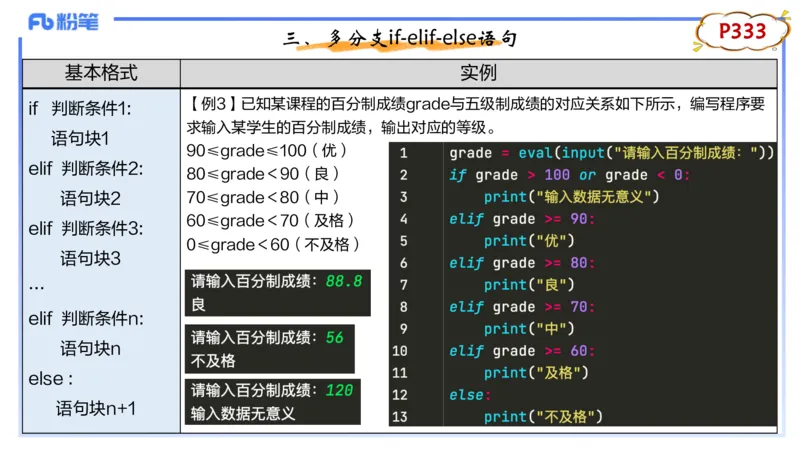This screenshot has height=450, width=800.
Task: Click code line 7 print("良")
Action: pos(529,285)
